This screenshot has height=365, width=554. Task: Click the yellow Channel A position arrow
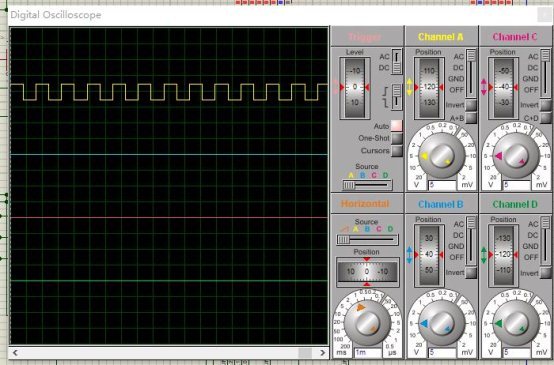tap(409, 87)
